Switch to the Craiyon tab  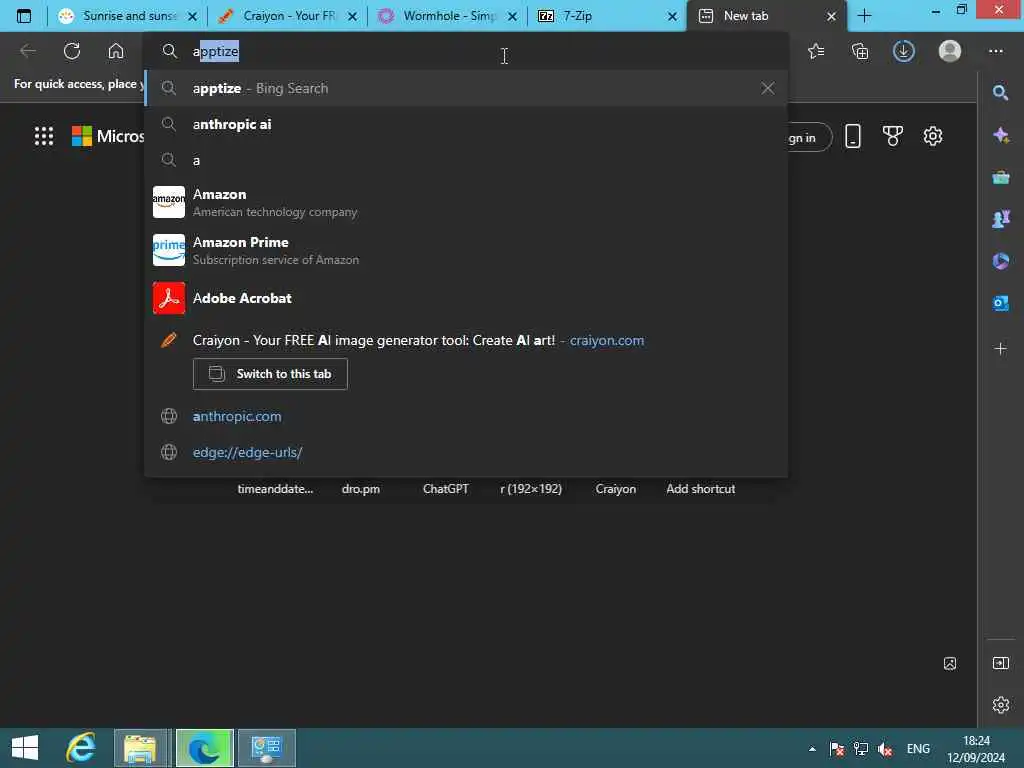click(x=288, y=16)
